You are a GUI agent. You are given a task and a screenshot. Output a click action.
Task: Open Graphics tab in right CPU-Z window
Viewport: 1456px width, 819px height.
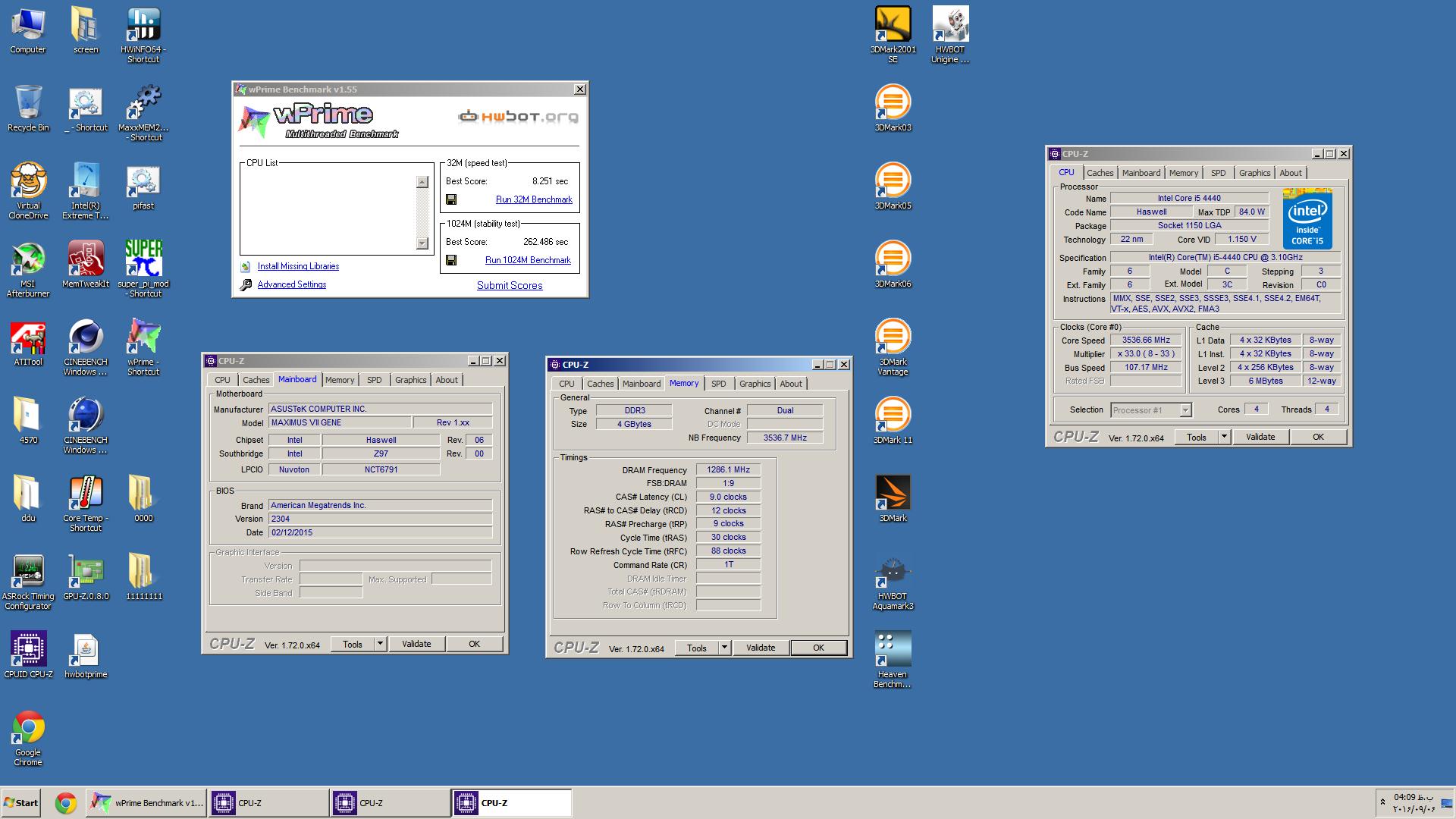point(1254,173)
